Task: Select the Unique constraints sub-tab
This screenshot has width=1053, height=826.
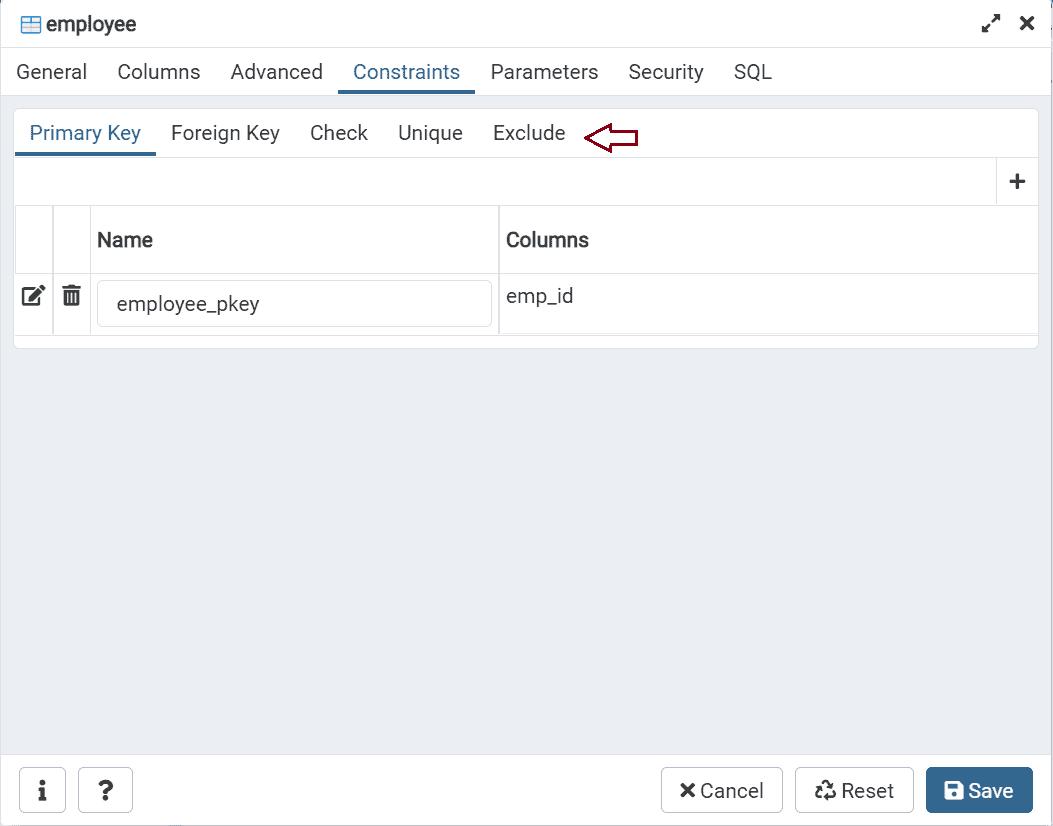Action: (x=430, y=133)
